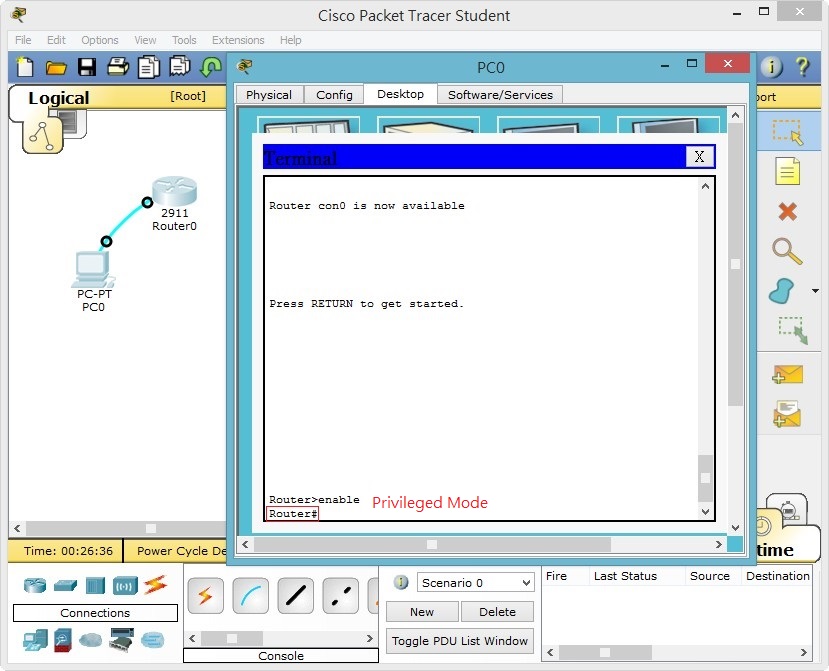Choose the Draw Polygon shape tool
This screenshot has height=671, width=829.
(x=781, y=291)
